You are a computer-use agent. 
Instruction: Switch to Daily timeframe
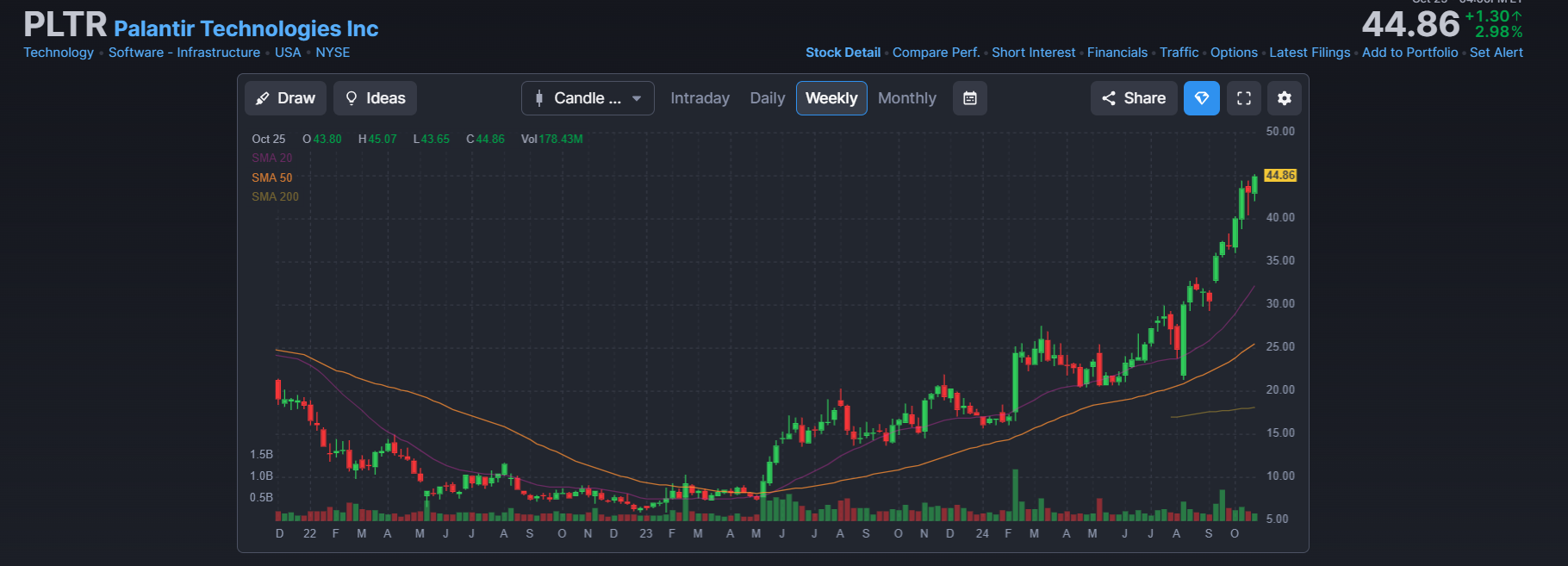pyautogui.click(x=767, y=98)
